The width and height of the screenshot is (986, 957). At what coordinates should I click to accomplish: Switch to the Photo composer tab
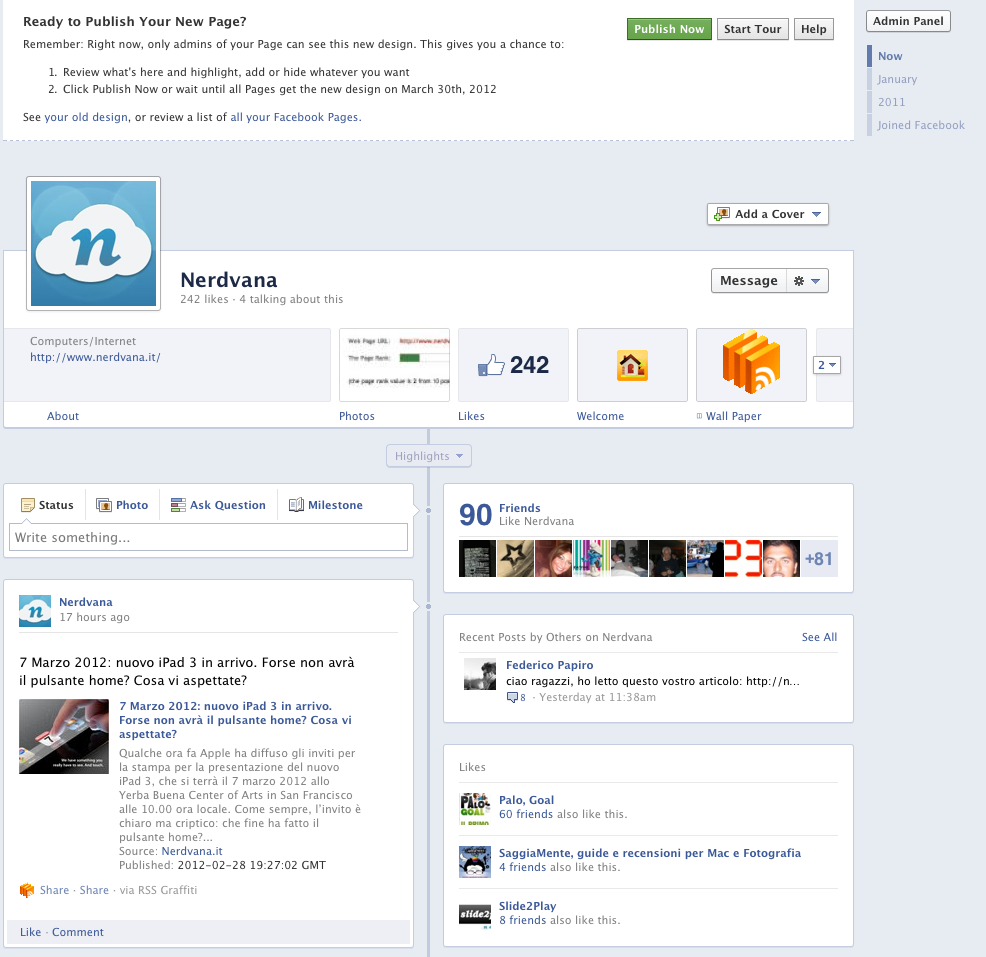[x=122, y=505]
